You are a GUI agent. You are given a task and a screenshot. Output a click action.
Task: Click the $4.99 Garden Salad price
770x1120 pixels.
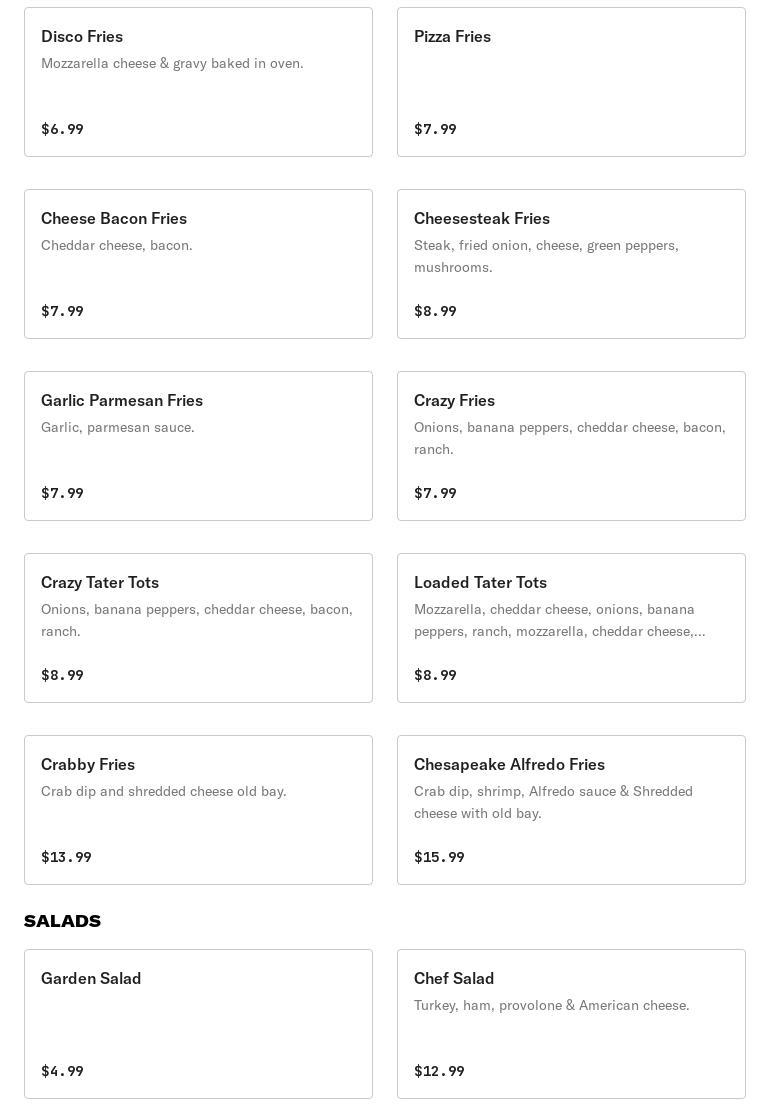[62, 1071]
